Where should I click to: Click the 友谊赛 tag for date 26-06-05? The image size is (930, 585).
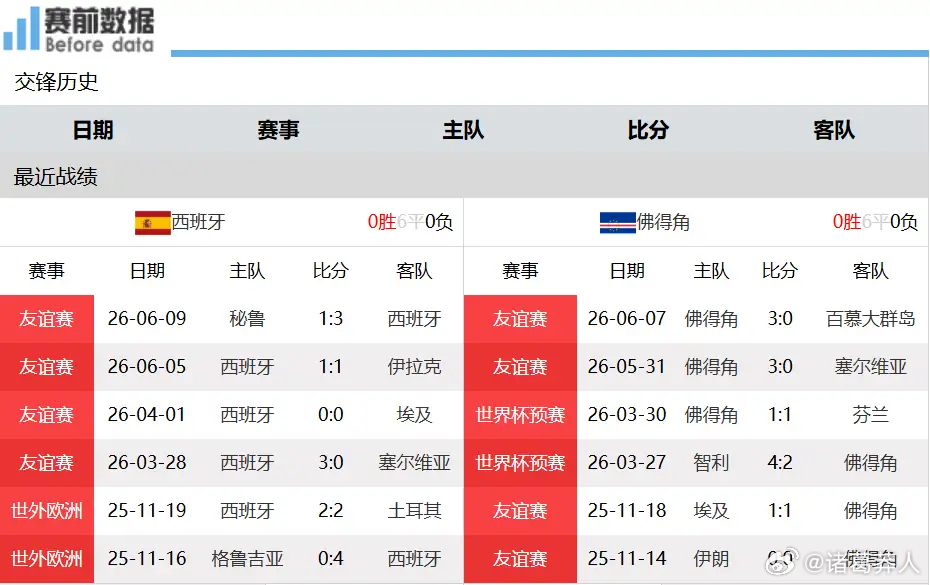click(47, 367)
